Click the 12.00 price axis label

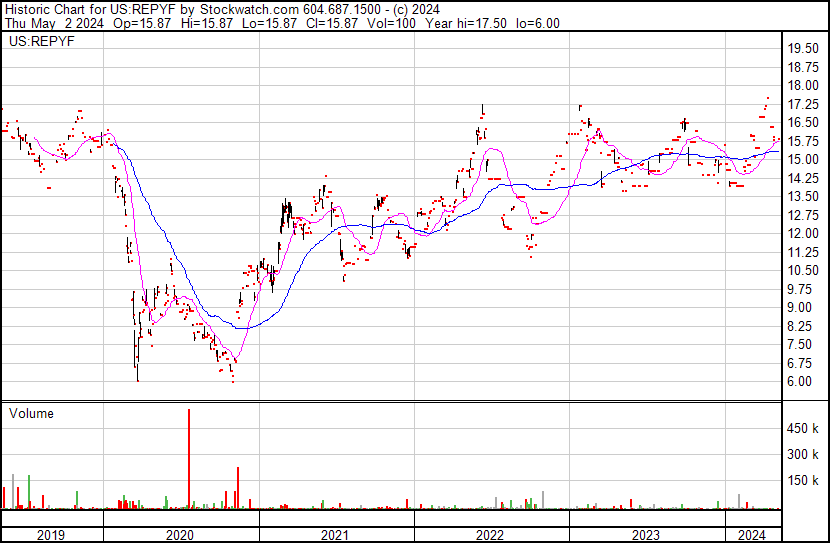pyautogui.click(x=803, y=234)
